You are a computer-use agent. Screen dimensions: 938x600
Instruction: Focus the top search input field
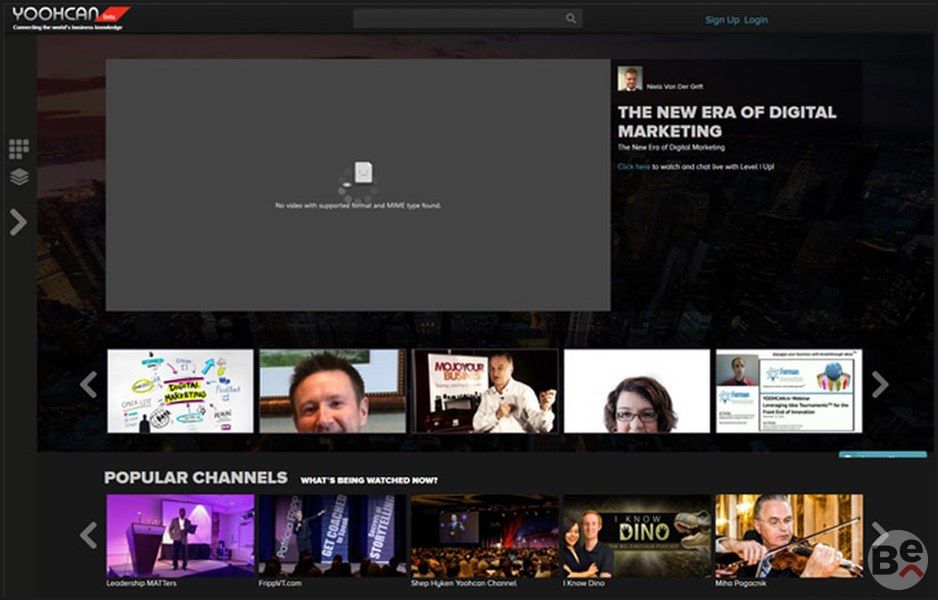(x=460, y=19)
